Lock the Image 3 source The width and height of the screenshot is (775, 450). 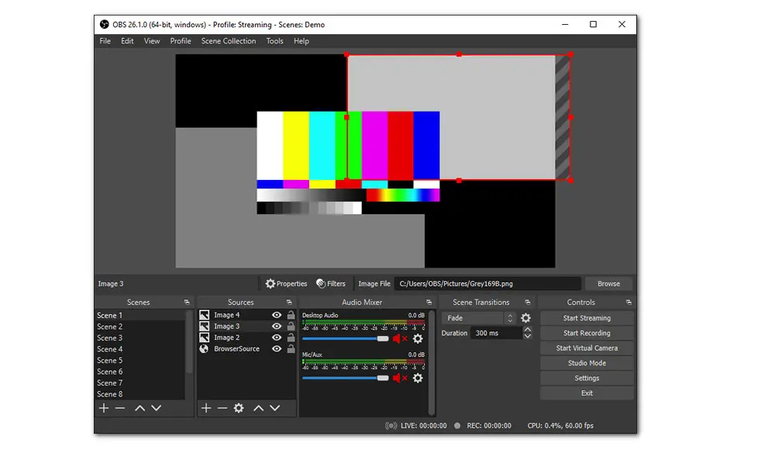291,326
